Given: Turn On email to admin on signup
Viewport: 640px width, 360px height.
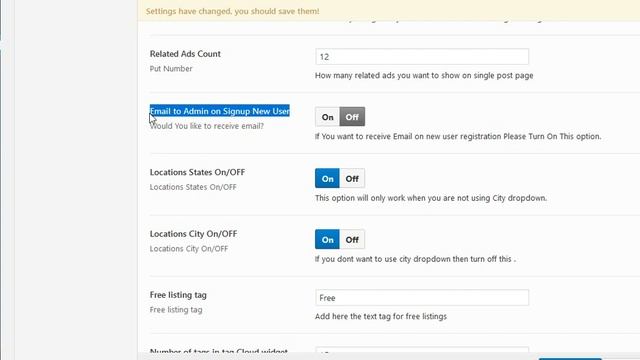Looking at the screenshot, I should tap(327, 117).
